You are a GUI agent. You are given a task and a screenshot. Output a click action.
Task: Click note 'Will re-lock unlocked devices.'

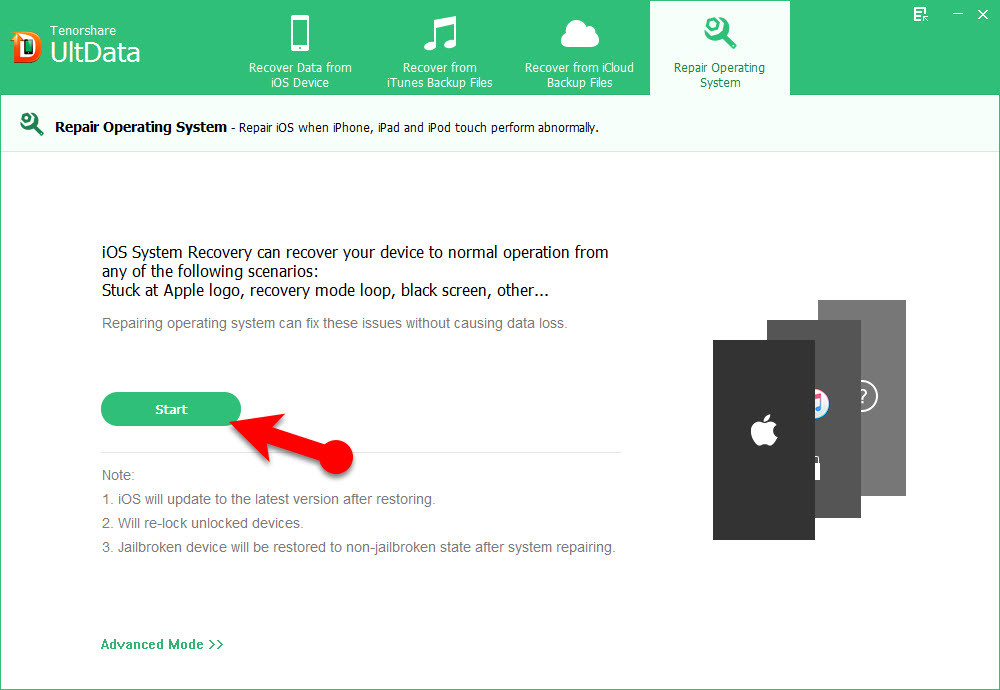203,523
